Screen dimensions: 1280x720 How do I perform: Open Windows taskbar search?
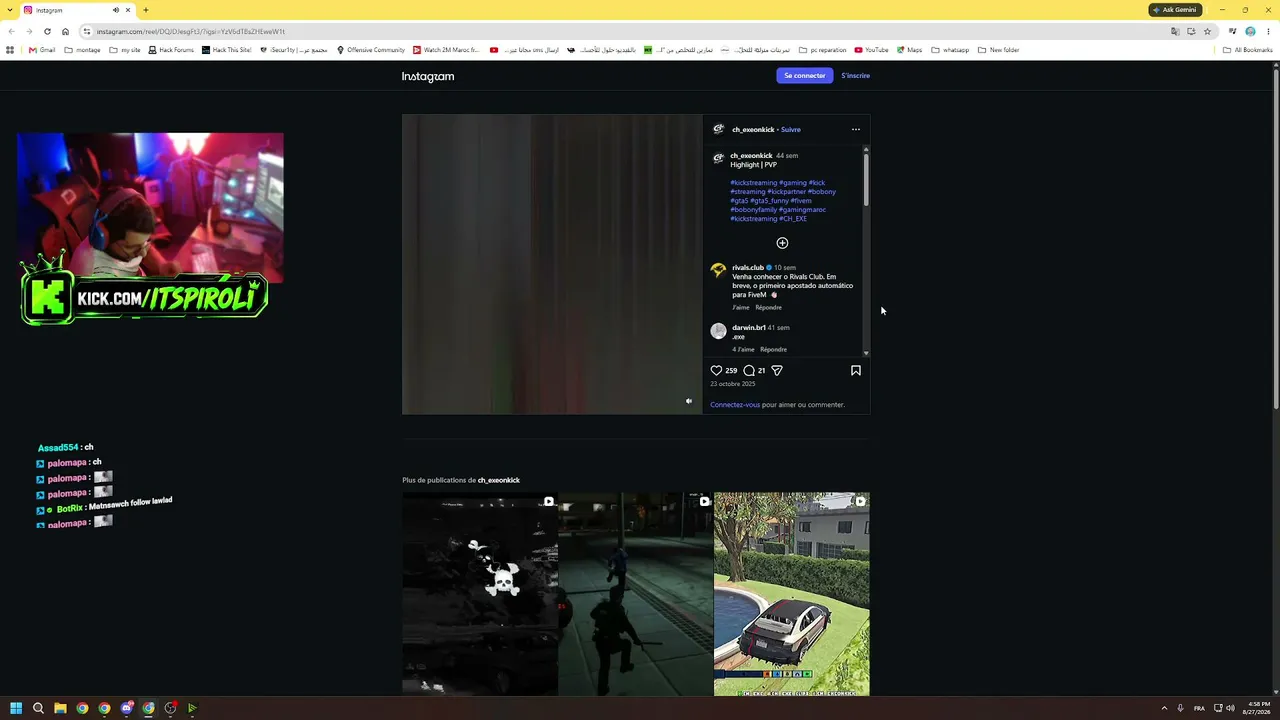[x=38, y=708]
